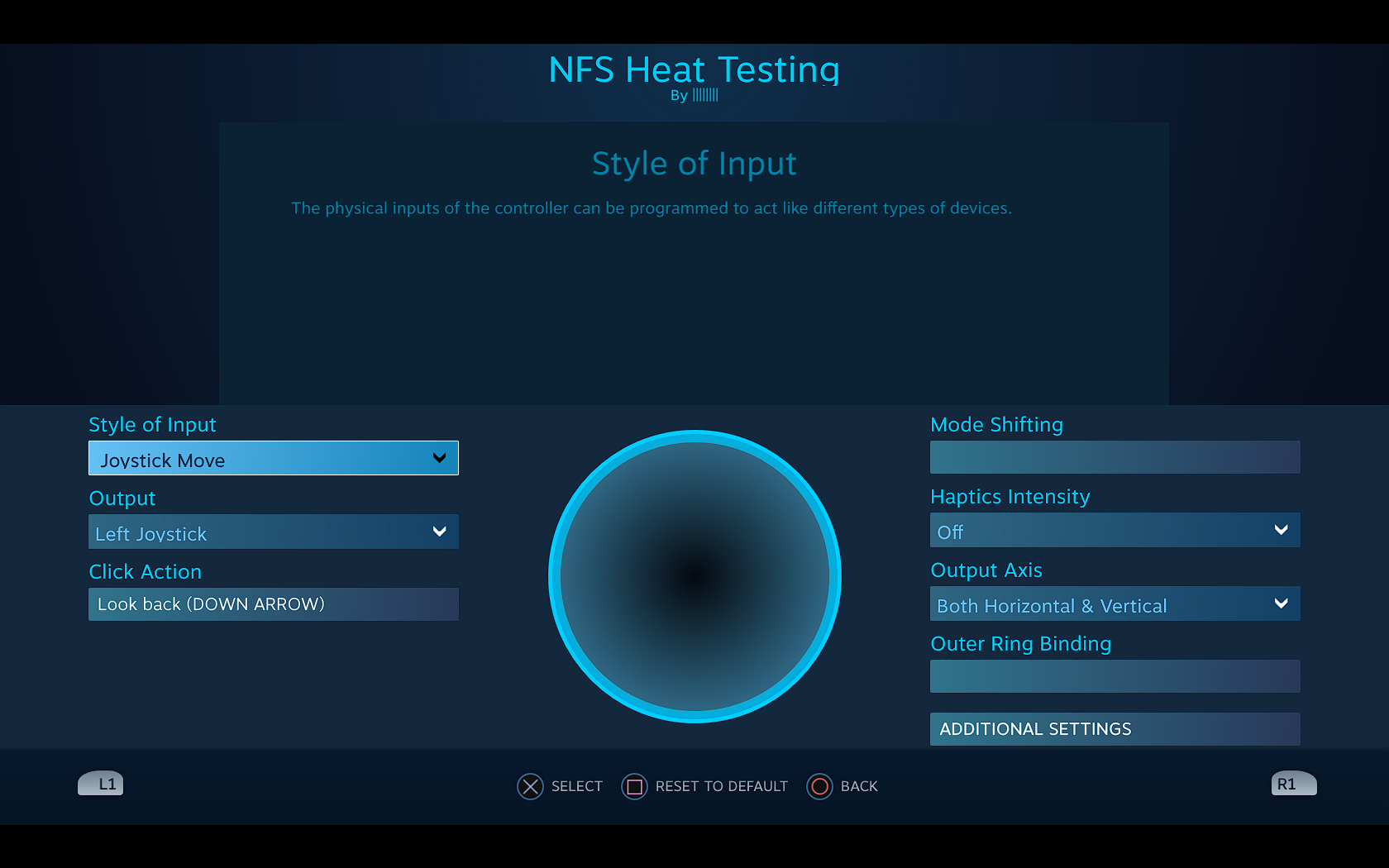
Task: Open Additional Settings
Action: tap(1115, 729)
